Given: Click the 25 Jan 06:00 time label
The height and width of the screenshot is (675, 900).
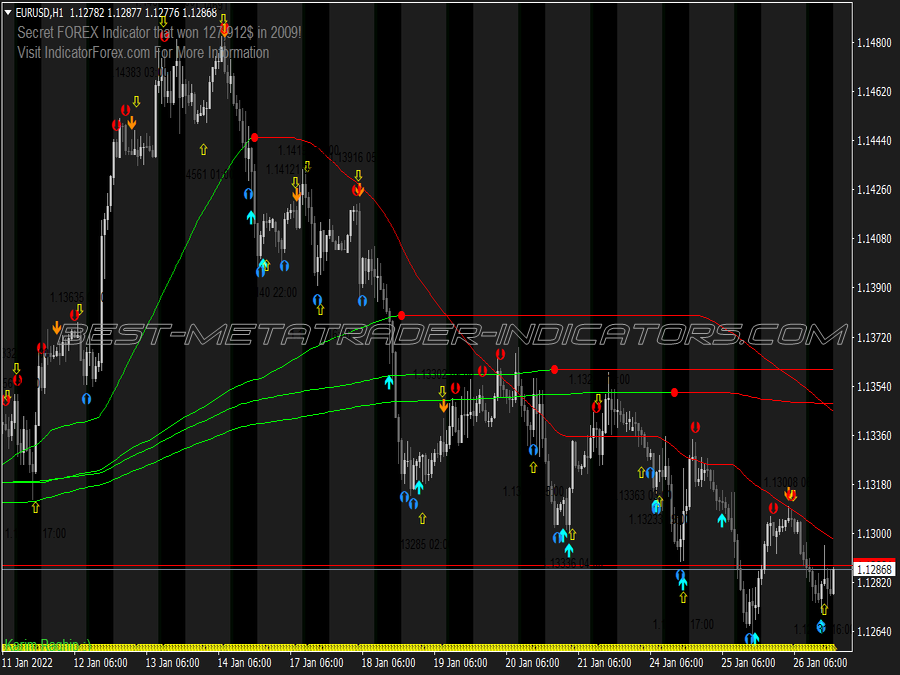Looking at the screenshot, I should [x=748, y=663].
